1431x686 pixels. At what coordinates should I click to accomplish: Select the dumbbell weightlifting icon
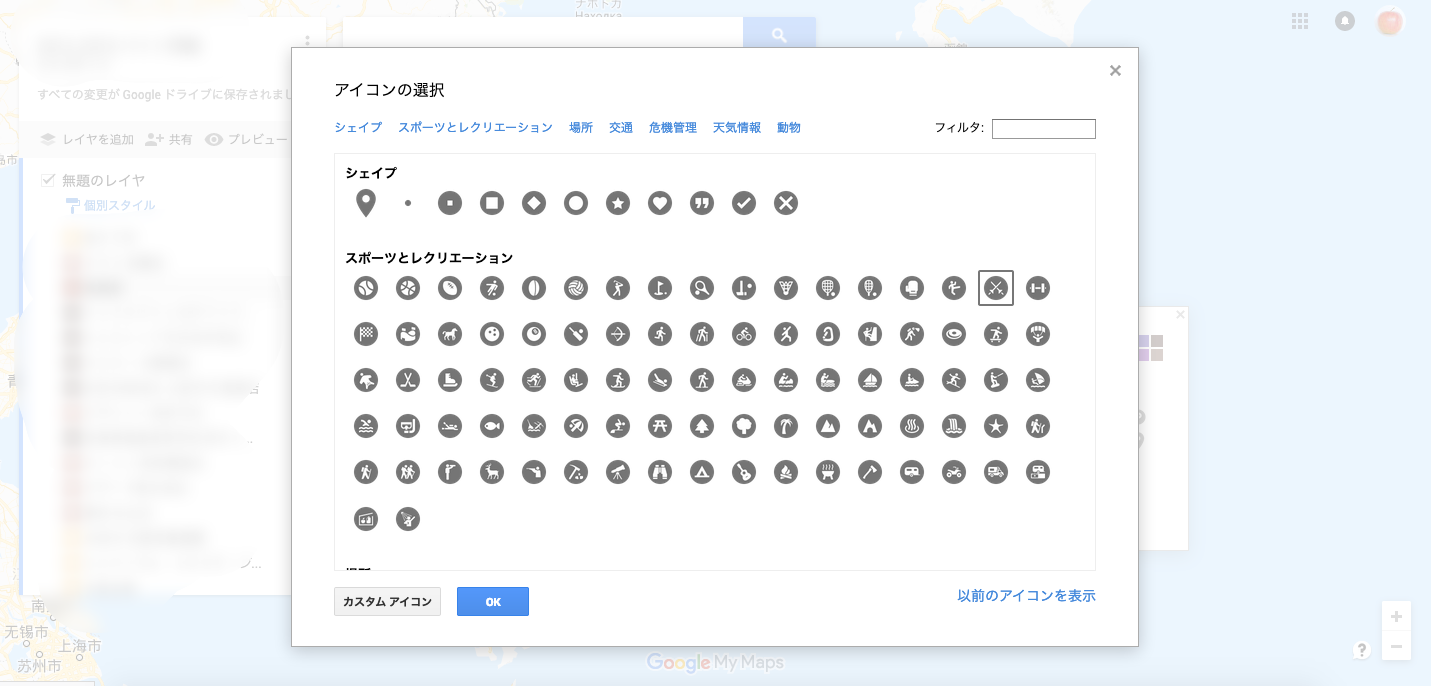point(1038,288)
